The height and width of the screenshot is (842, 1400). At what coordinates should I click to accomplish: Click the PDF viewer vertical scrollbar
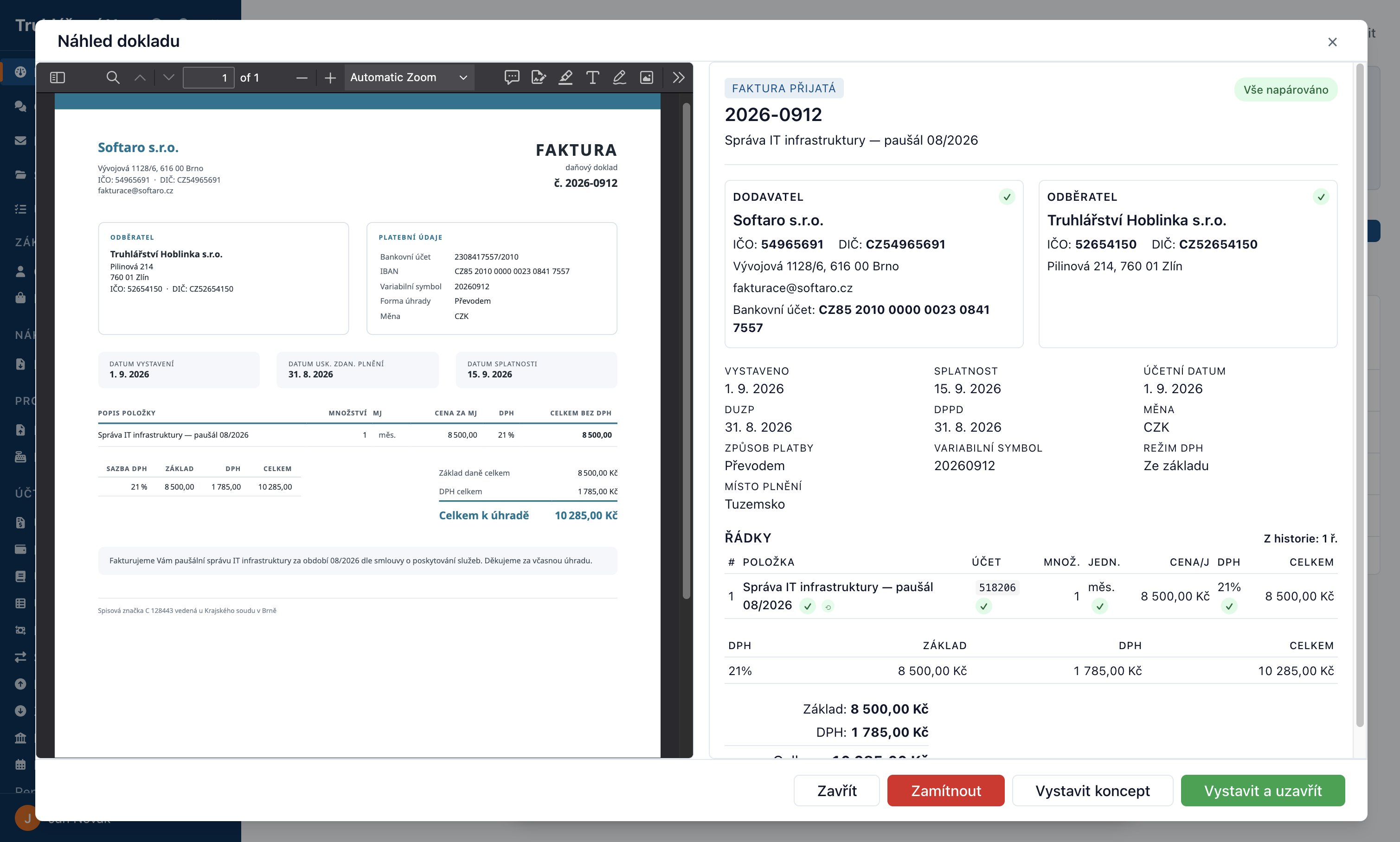pos(686,350)
